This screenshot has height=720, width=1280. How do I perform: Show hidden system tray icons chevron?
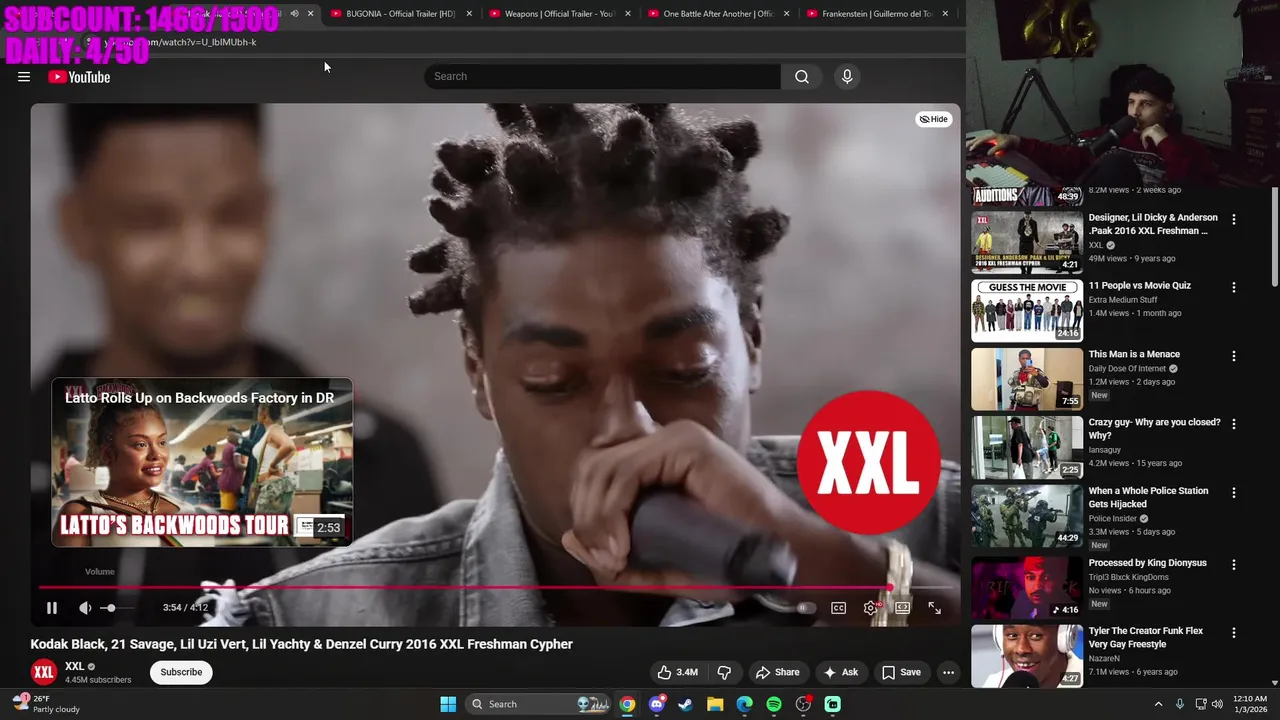pos(1158,704)
